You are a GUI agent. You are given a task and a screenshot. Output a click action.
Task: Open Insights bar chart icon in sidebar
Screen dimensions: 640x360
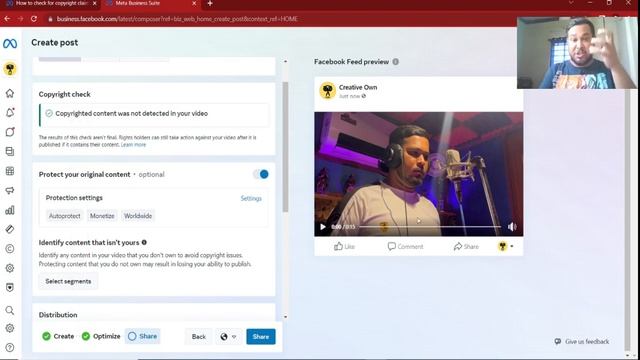tap(10, 210)
